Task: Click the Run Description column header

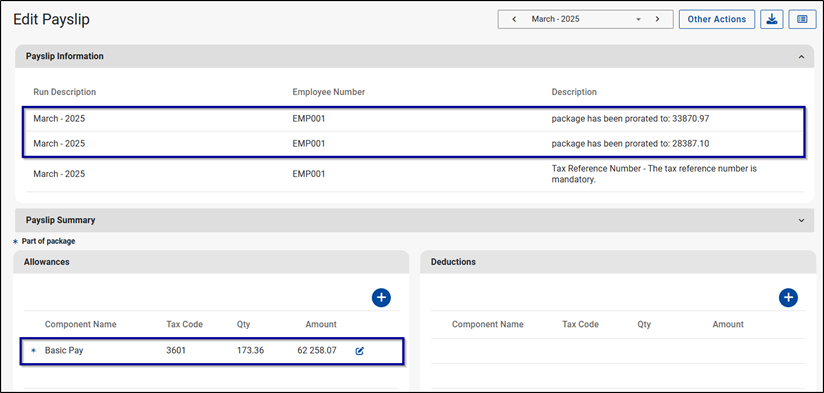Action: [65, 92]
